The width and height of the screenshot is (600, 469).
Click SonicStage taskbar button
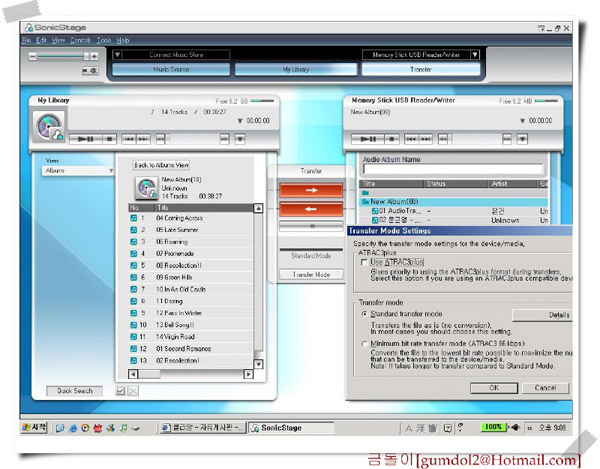tap(291, 428)
